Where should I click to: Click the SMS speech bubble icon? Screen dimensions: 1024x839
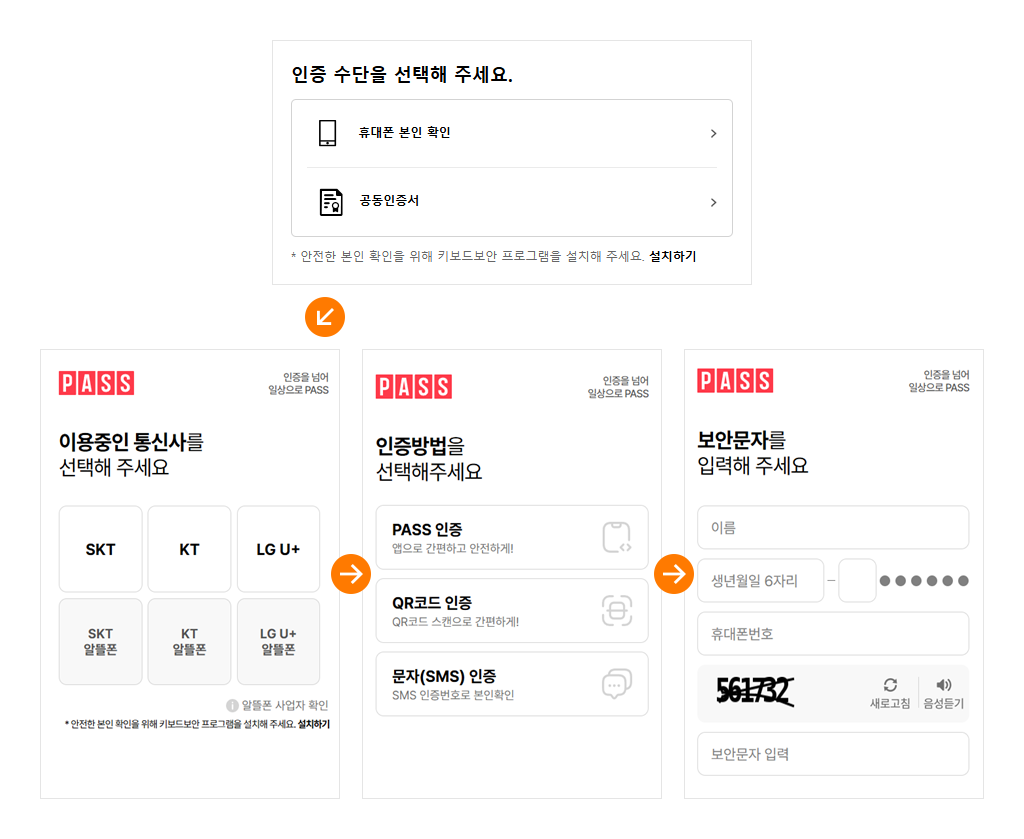pyautogui.click(x=616, y=684)
